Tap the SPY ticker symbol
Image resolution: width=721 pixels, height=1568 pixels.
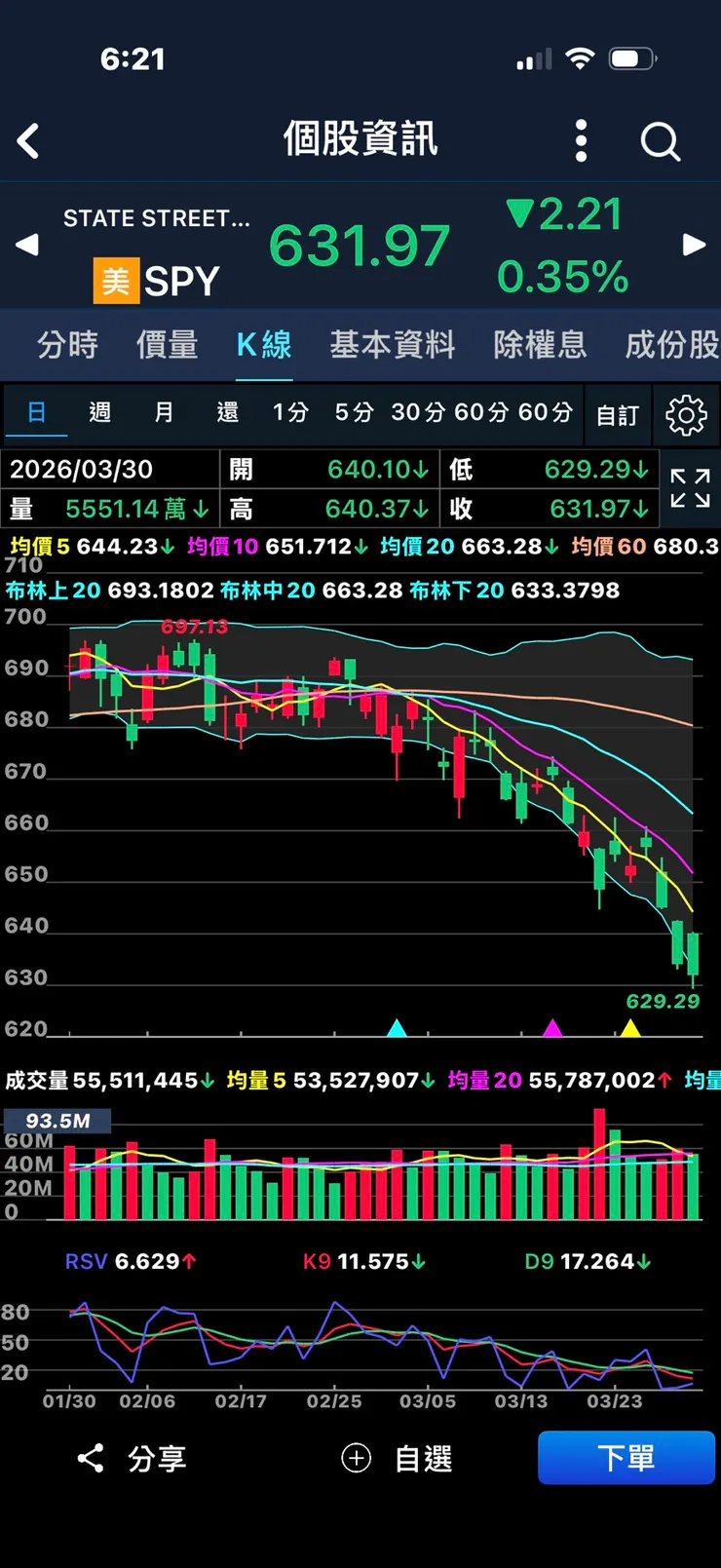pyautogui.click(x=182, y=282)
